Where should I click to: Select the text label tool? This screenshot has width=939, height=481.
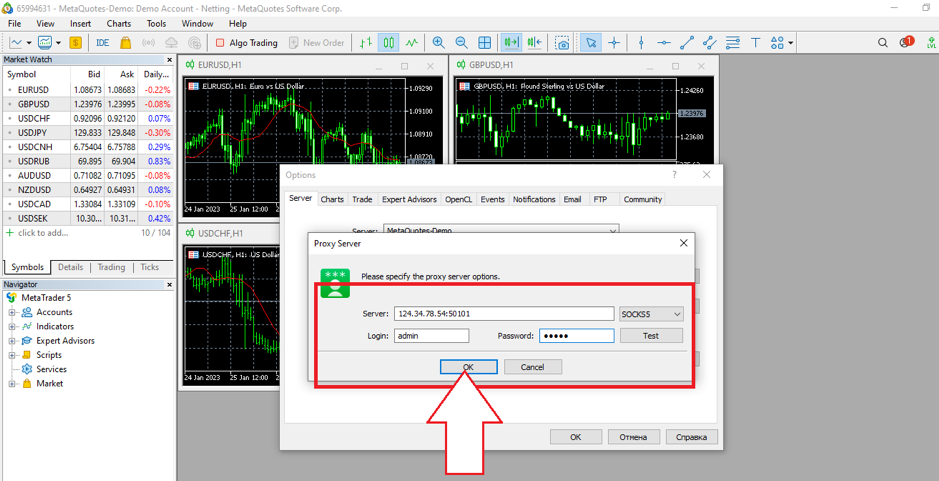(756, 43)
